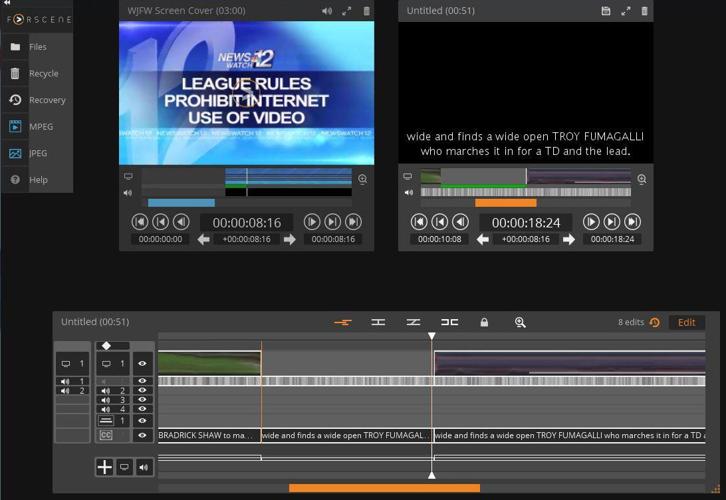Screen dimensions: 726x500
Task: Toggle eye for title track 1
Action: (x=142, y=421)
